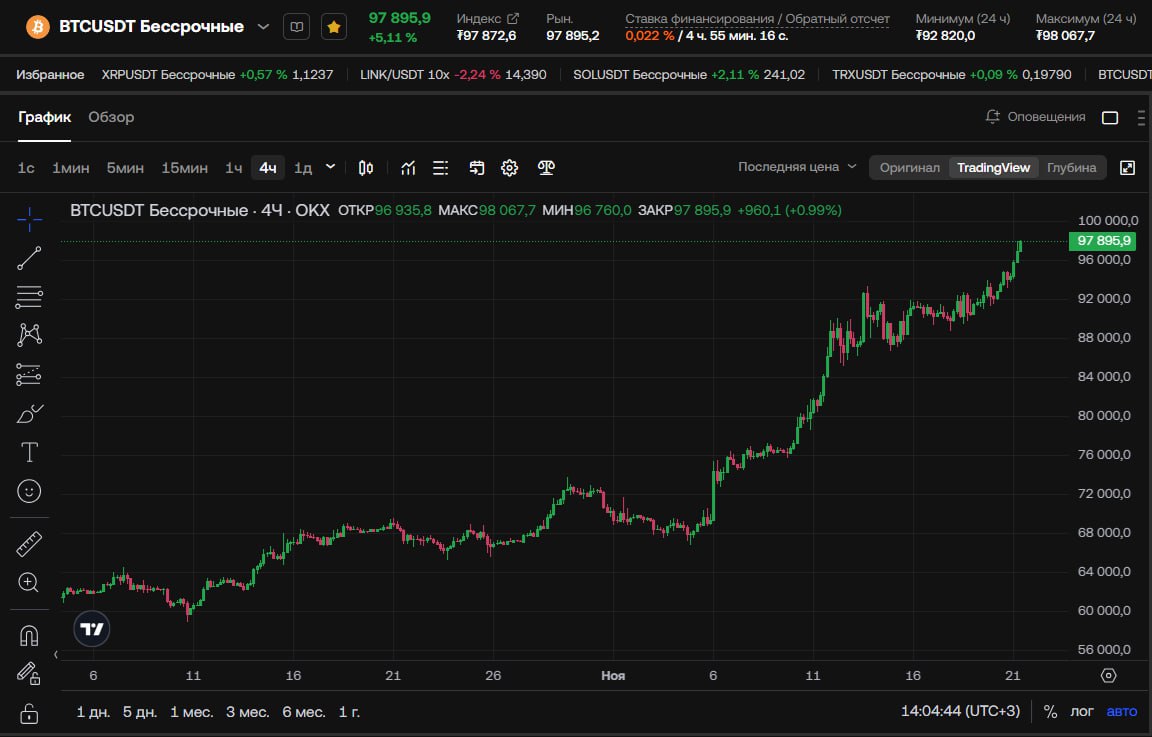
Task: Select the 1с timeframe
Action: (x=26, y=168)
